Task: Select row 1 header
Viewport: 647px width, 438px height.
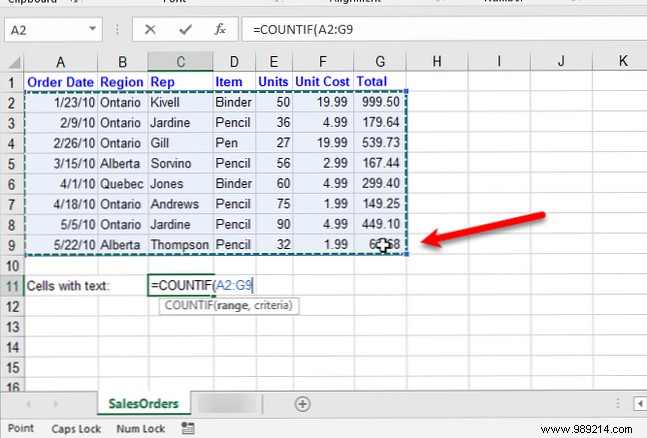Action: click(12, 82)
